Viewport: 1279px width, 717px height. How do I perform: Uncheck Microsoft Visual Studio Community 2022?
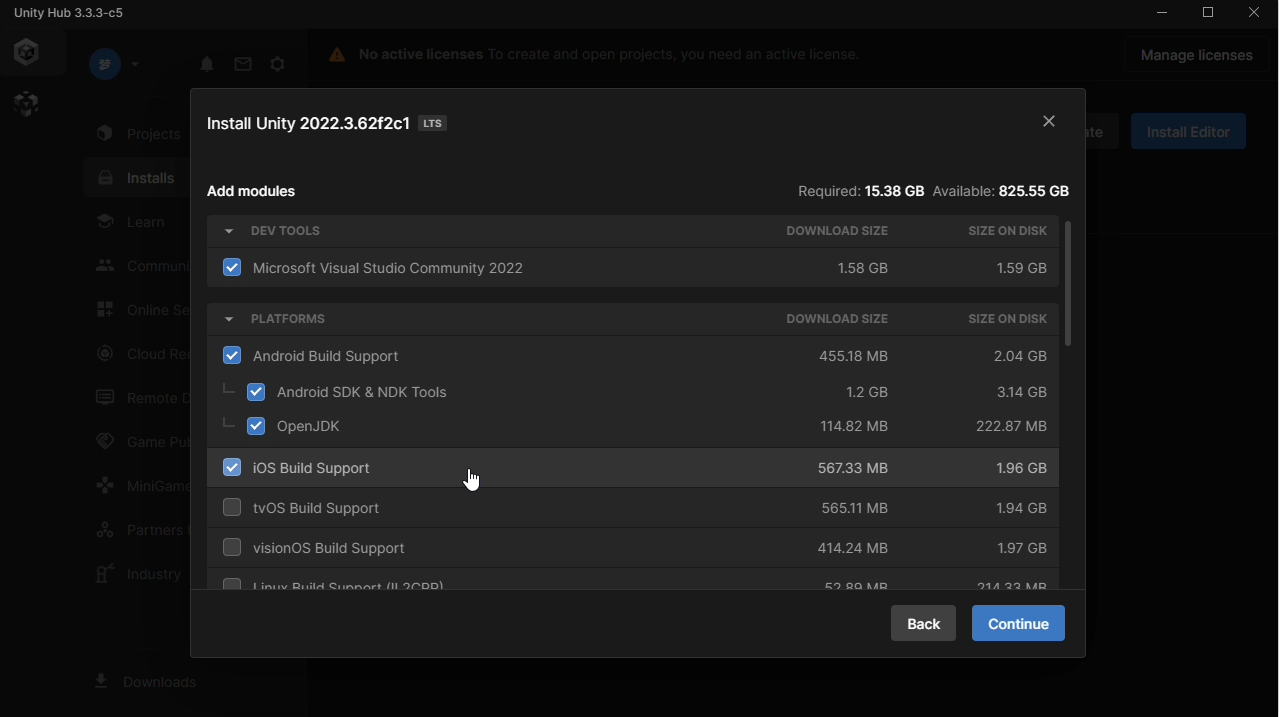pos(232,268)
